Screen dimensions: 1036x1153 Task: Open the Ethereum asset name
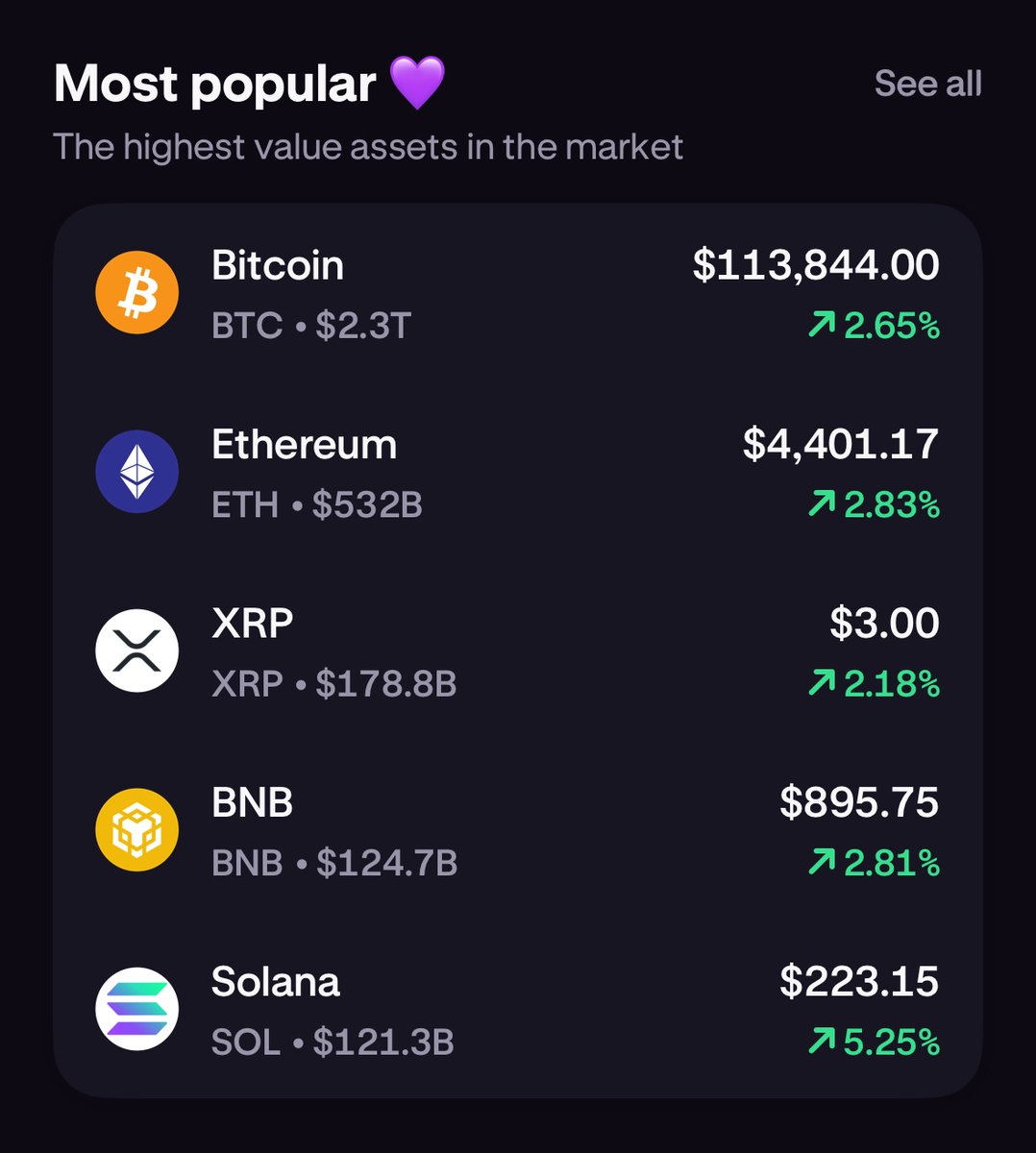[x=304, y=445]
